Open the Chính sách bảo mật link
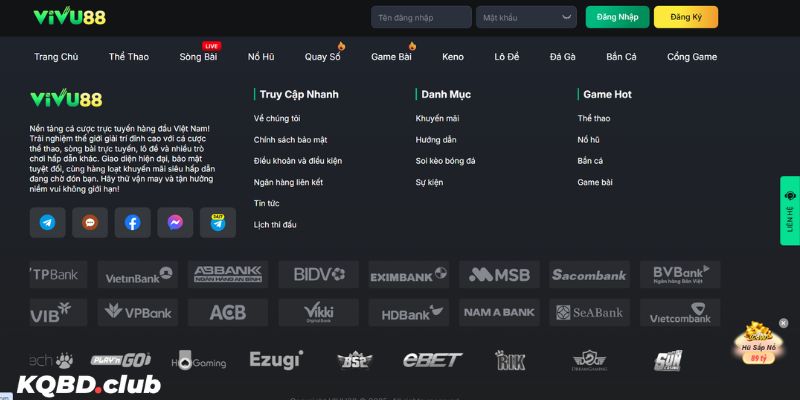This screenshot has width=800, height=400. click(290, 140)
